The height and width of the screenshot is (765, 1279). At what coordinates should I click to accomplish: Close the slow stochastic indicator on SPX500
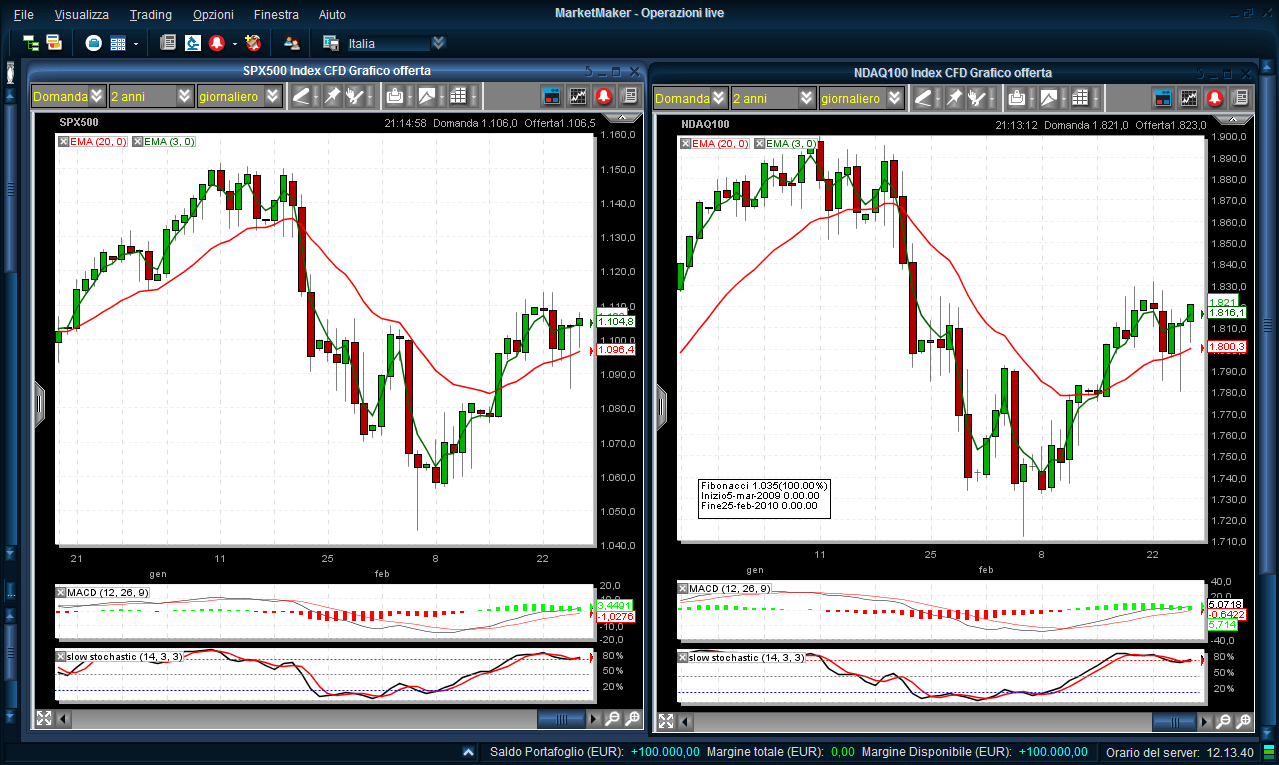pyautogui.click(x=62, y=657)
